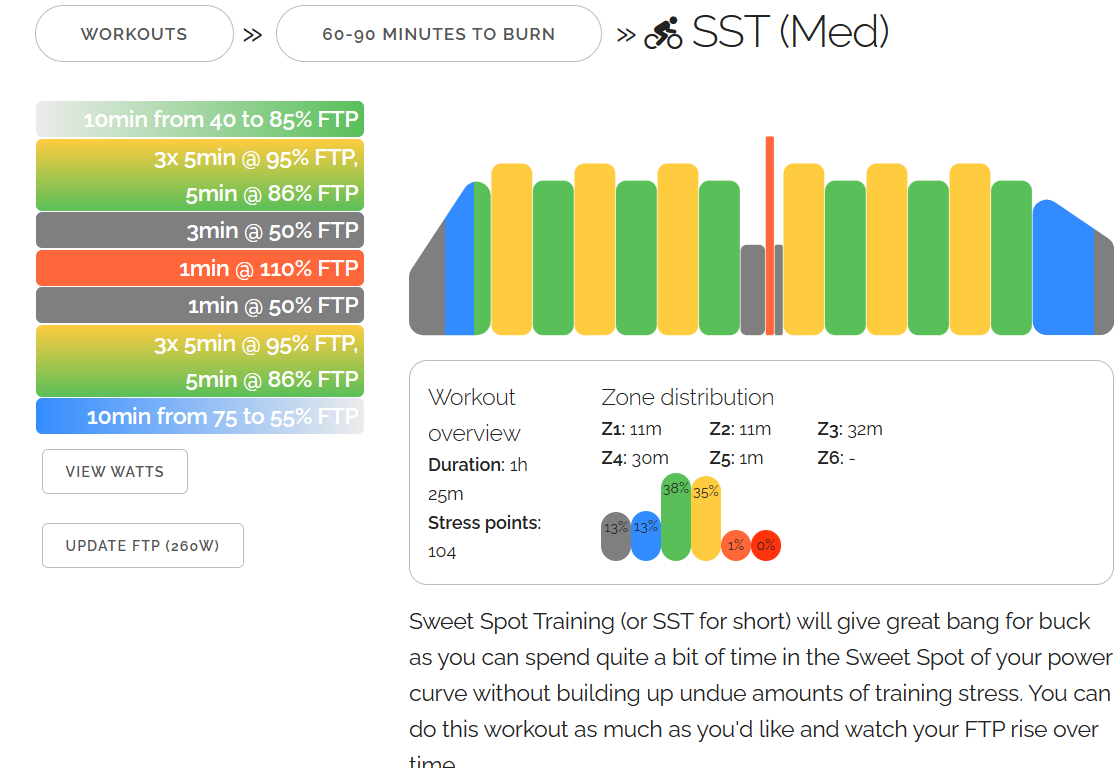Go to 60-90 Minutes to Burn breadcrumb
1120x768 pixels.
tap(438, 34)
